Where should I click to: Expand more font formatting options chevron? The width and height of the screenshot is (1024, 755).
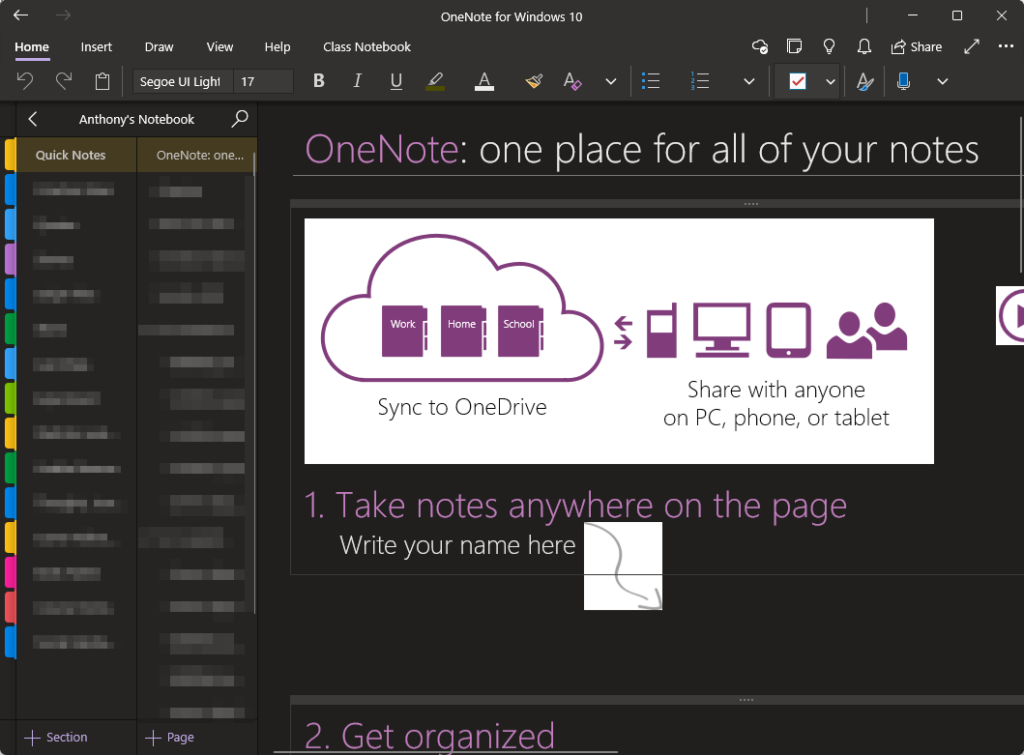click(611, 82)
